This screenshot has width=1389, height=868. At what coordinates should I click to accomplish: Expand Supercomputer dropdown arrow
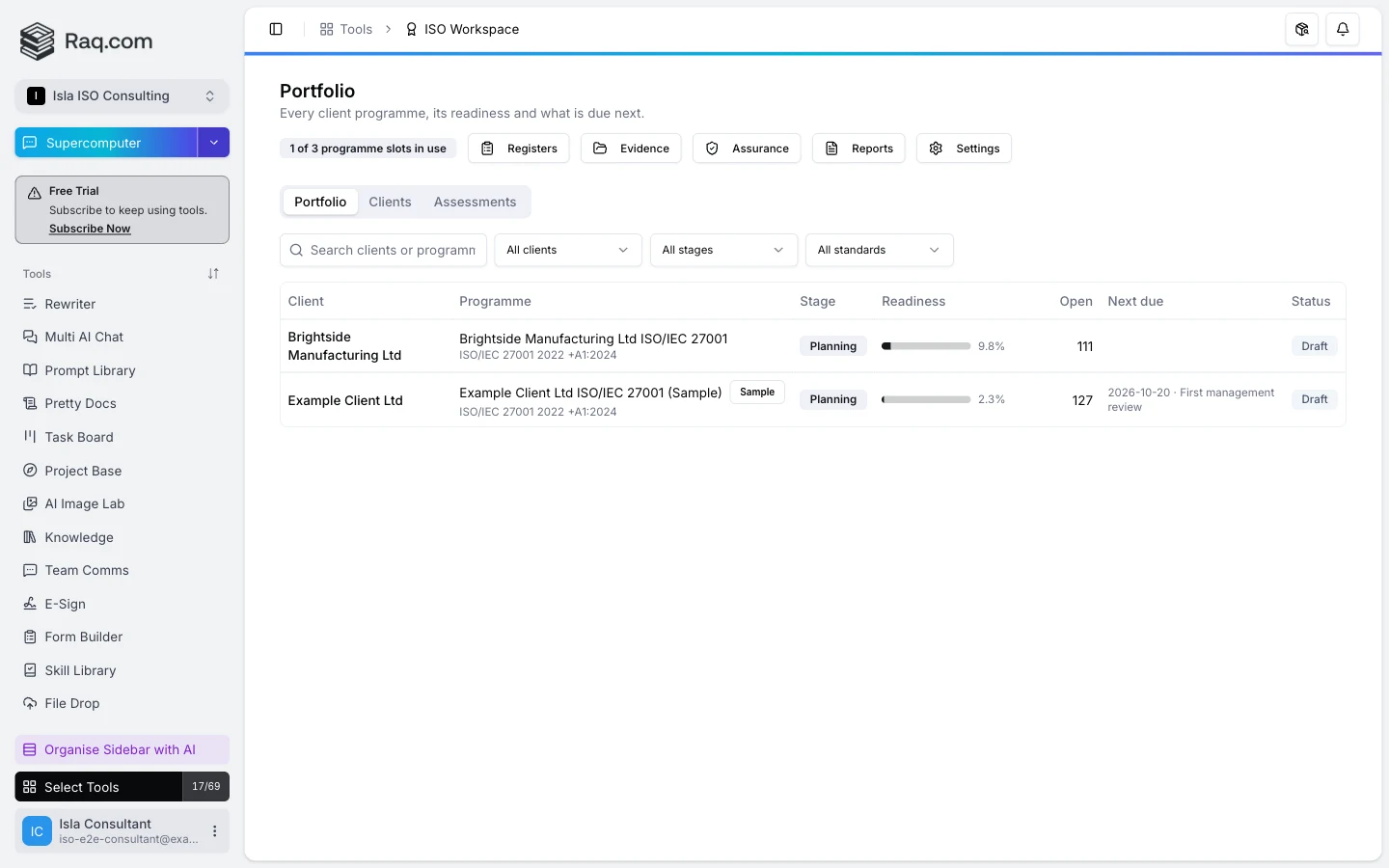pos(214,143)
